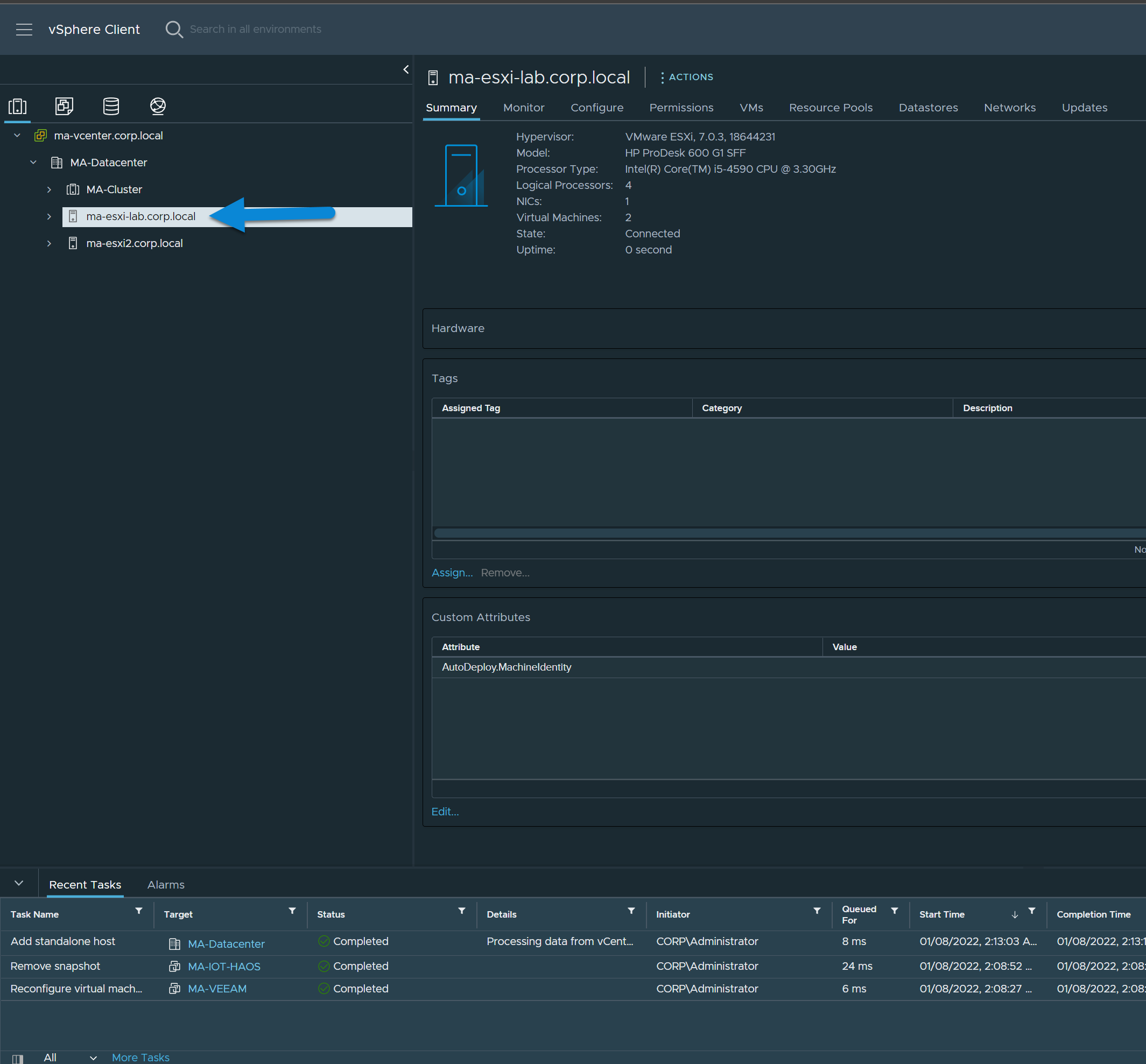Screen dimensions: 1146x1064
Task: Expand the ma-esxi-lab.corp.local node
Action: pyautogui.click(x=49, y=216)
